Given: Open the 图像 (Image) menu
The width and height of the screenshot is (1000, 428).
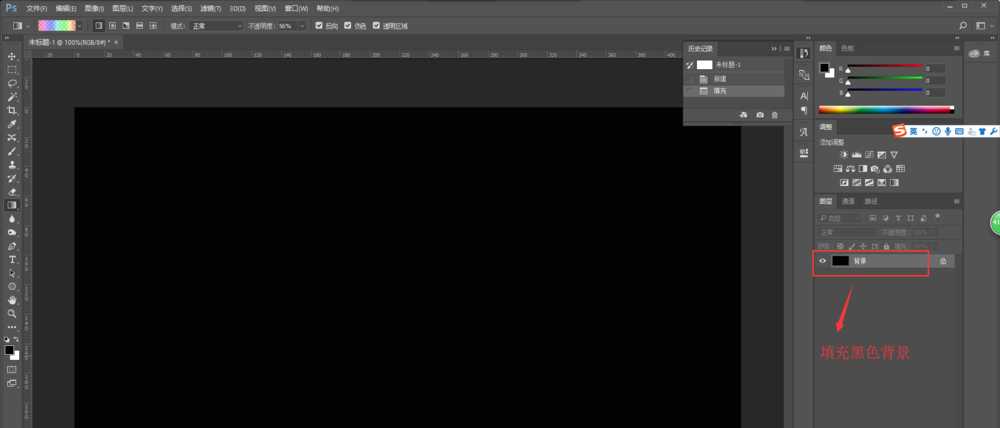Looking at the screenshot, I should pyautogui.click(x=94, y=9).
